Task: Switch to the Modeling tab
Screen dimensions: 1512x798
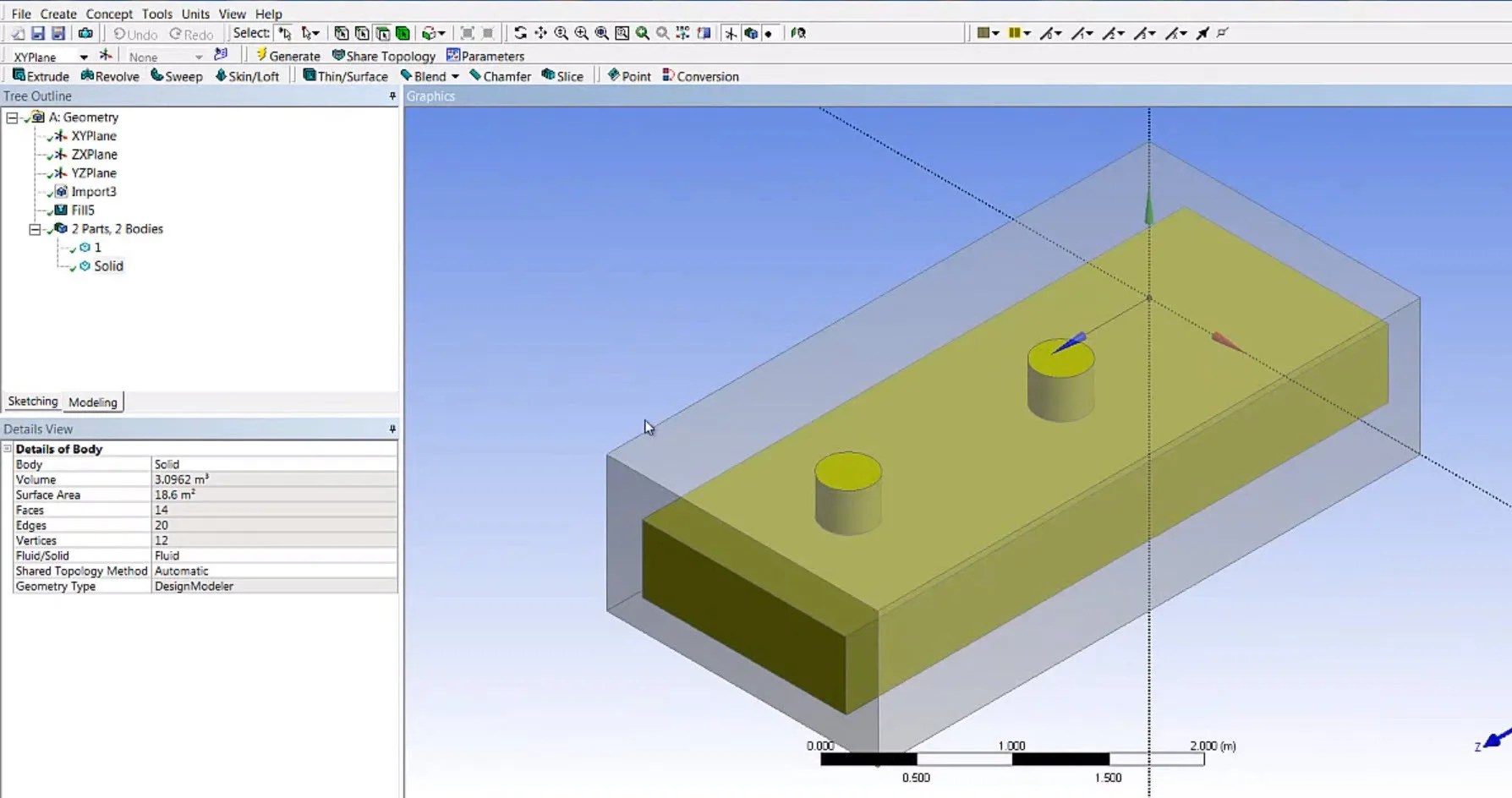Action: click(93, 402)
